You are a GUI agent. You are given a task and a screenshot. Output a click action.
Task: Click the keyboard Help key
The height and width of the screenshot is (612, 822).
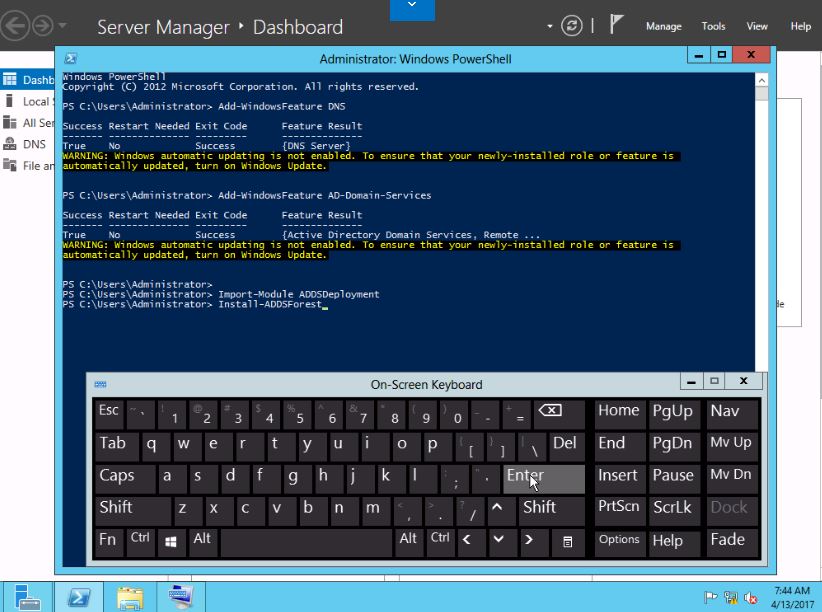click(x=674, y=542)
